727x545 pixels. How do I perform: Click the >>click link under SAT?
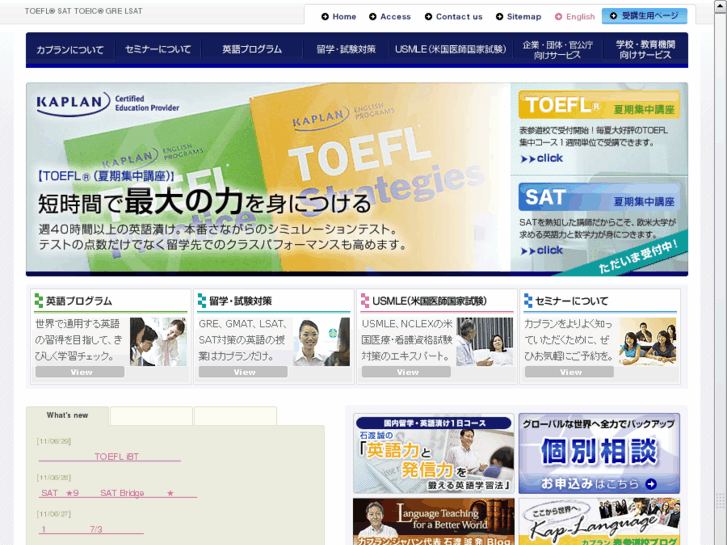[x=542, y=250]
